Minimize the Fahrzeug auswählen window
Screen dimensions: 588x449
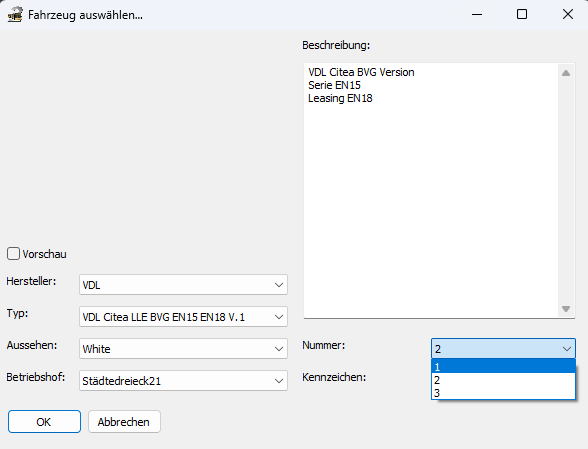[x=477, y=15]
